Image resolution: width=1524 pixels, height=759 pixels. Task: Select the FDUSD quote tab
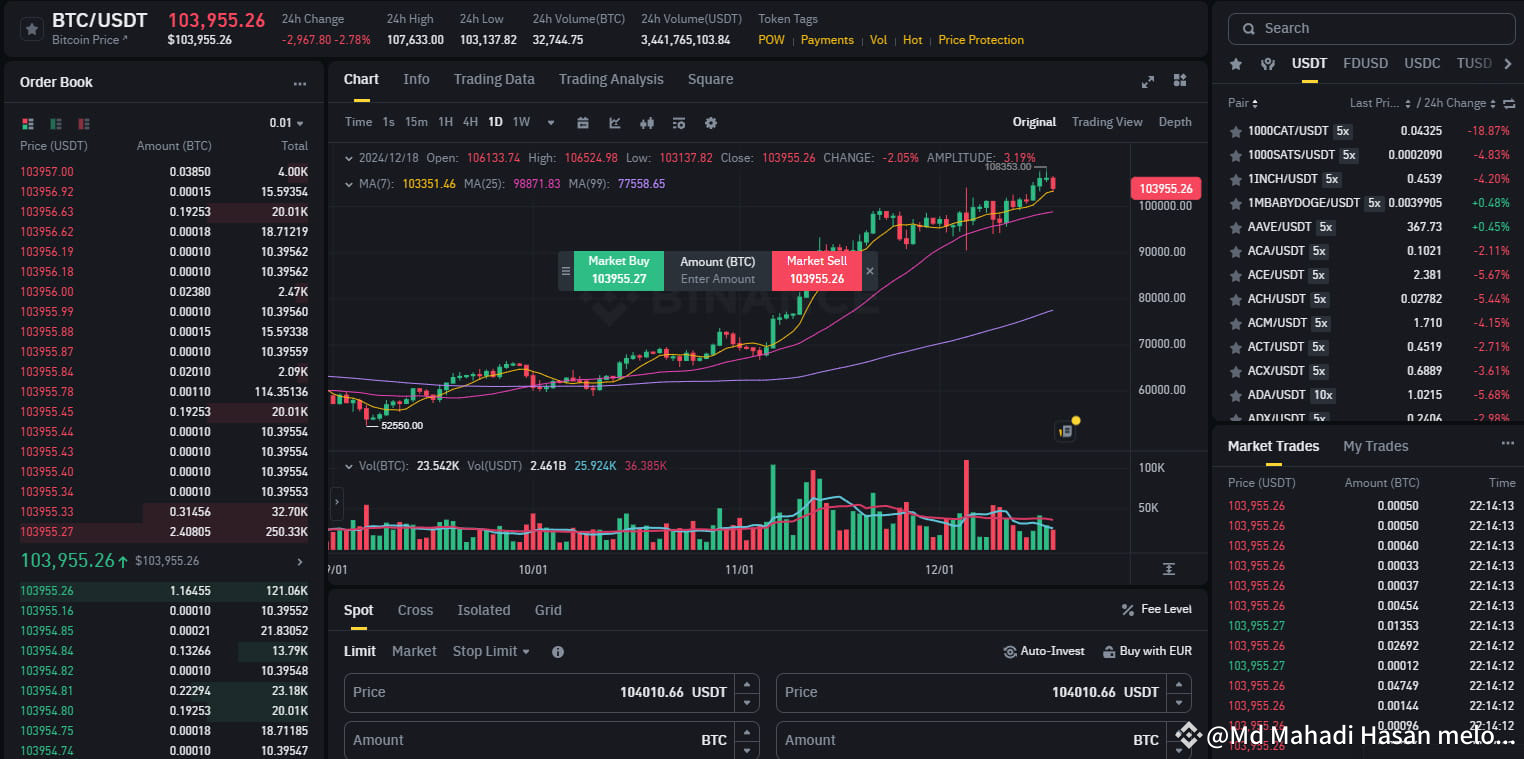tap(1365, 63)
